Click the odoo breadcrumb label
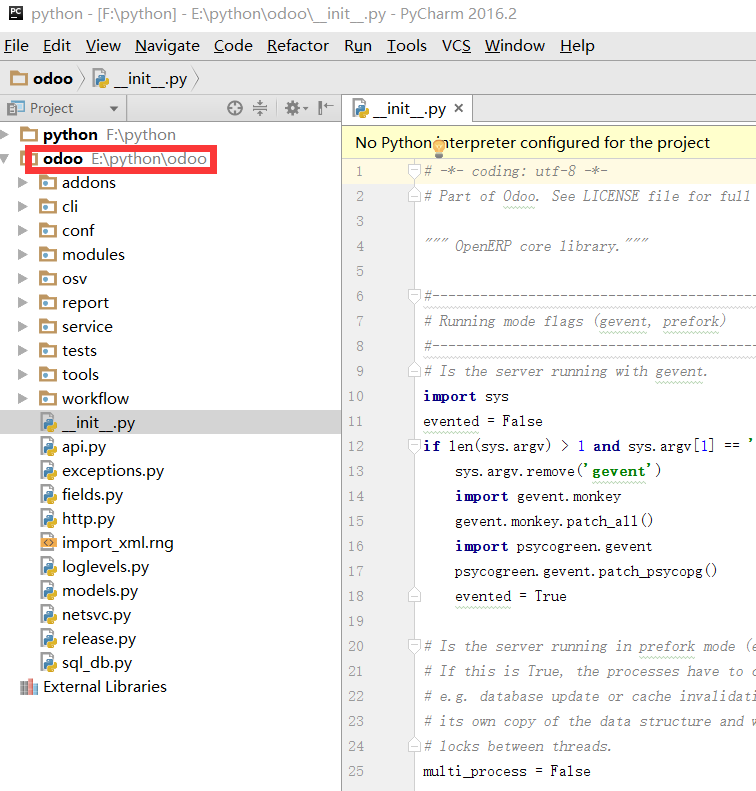This screenshot has width=756, height=791. click(52, 79)
